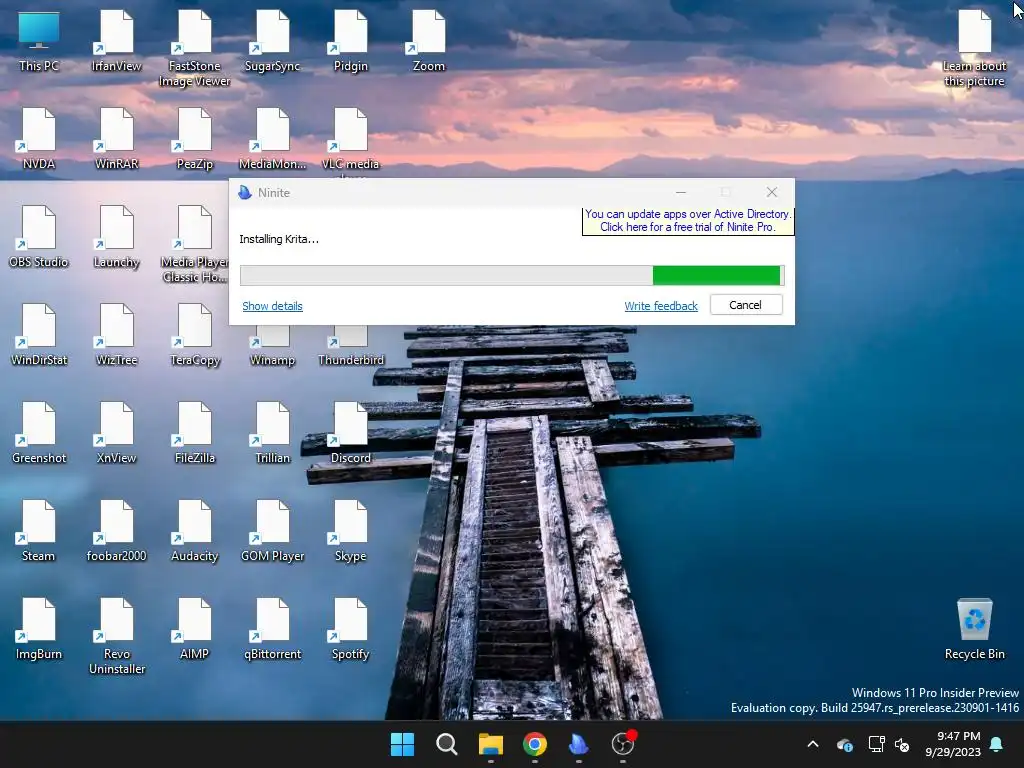Select the WinRAR desktop shortcut
Viewport: 1024px width, 768px height.
point(116,138)
